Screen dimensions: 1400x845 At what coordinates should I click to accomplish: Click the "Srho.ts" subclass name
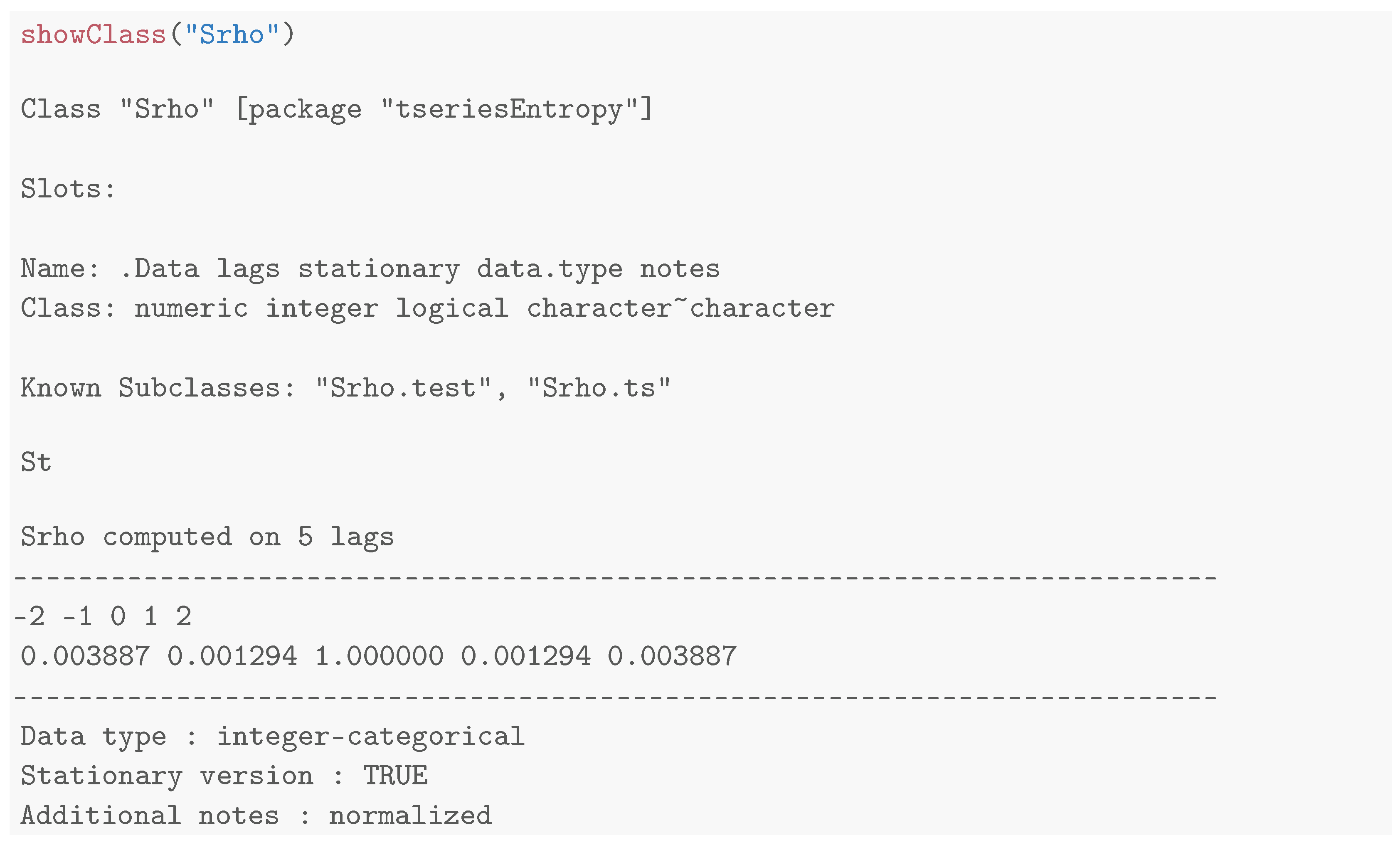(599, 388)
